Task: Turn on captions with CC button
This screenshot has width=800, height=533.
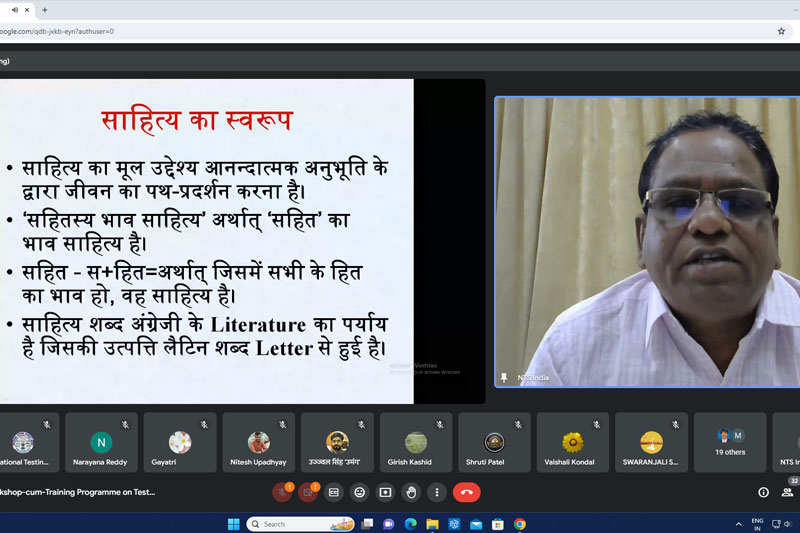Action: point(334,493)
